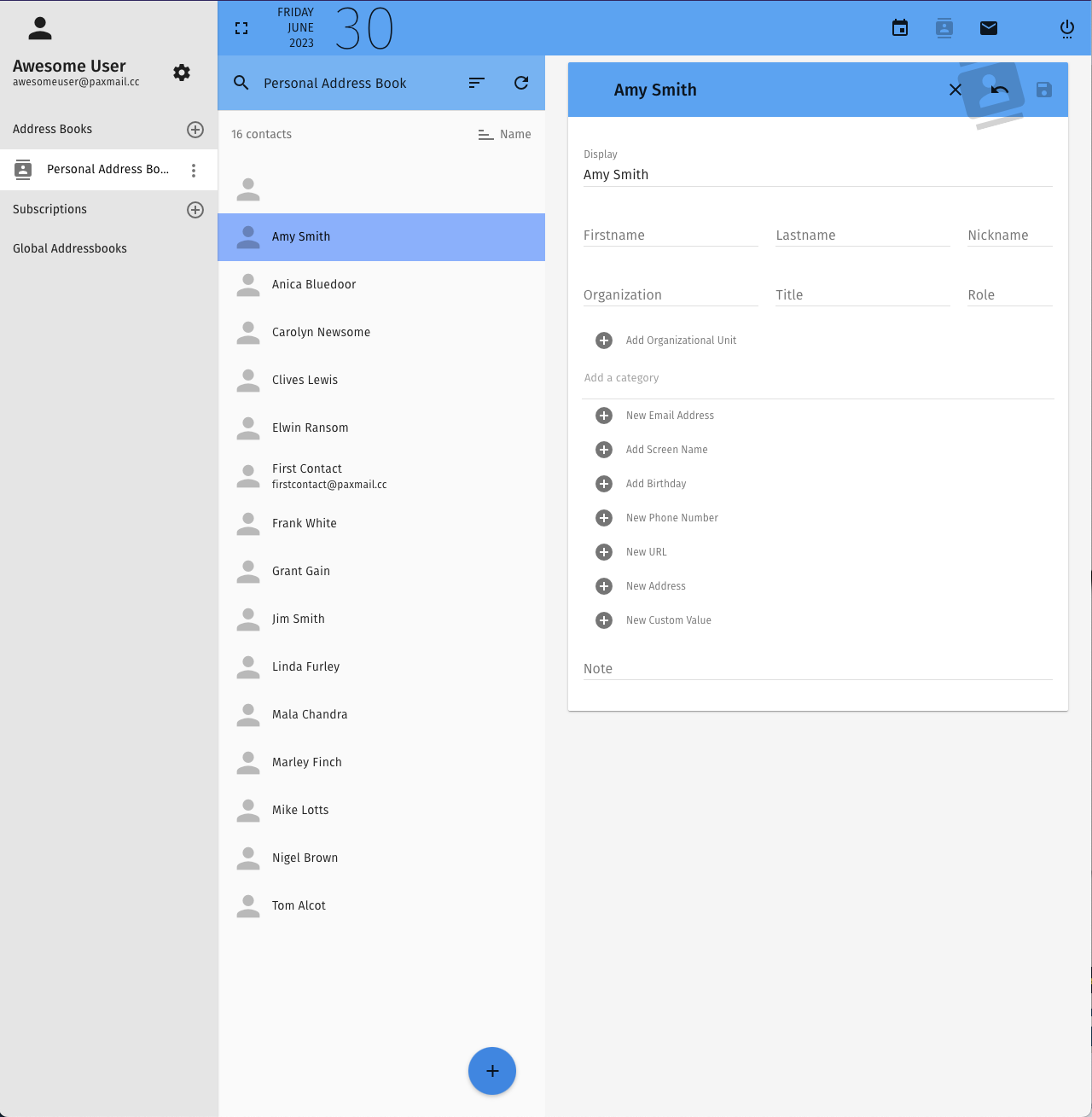This screenshot has width=1092, height=1117.
Task: Select Global Addressbooks in sidebar
Action: (x=70, y=248)
